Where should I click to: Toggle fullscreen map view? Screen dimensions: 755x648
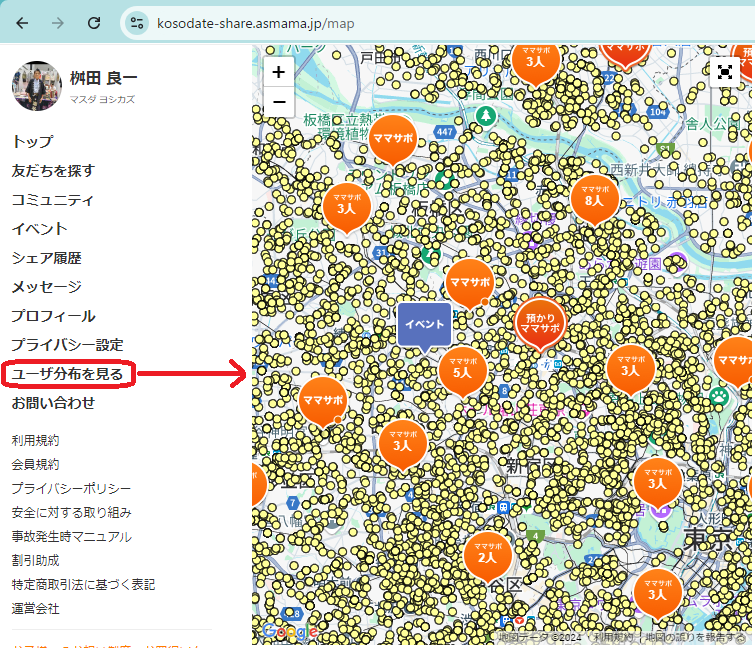pos(725,72)
